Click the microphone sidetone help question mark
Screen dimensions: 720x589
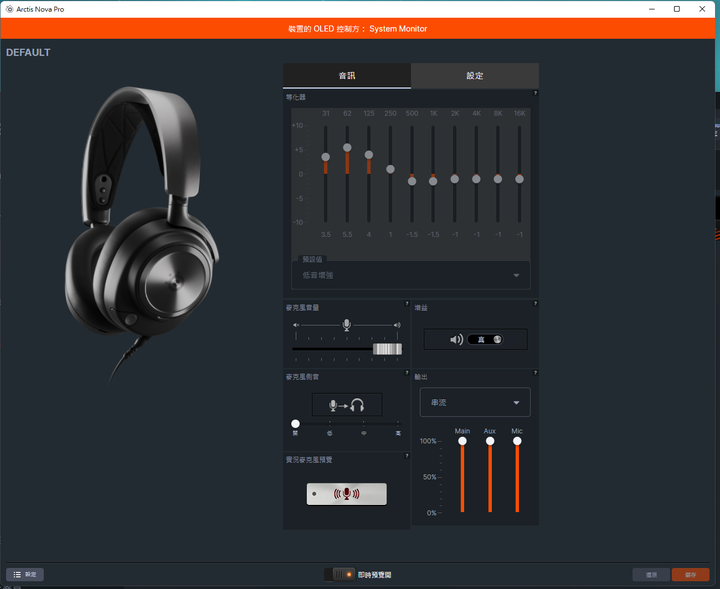(407, 373)
